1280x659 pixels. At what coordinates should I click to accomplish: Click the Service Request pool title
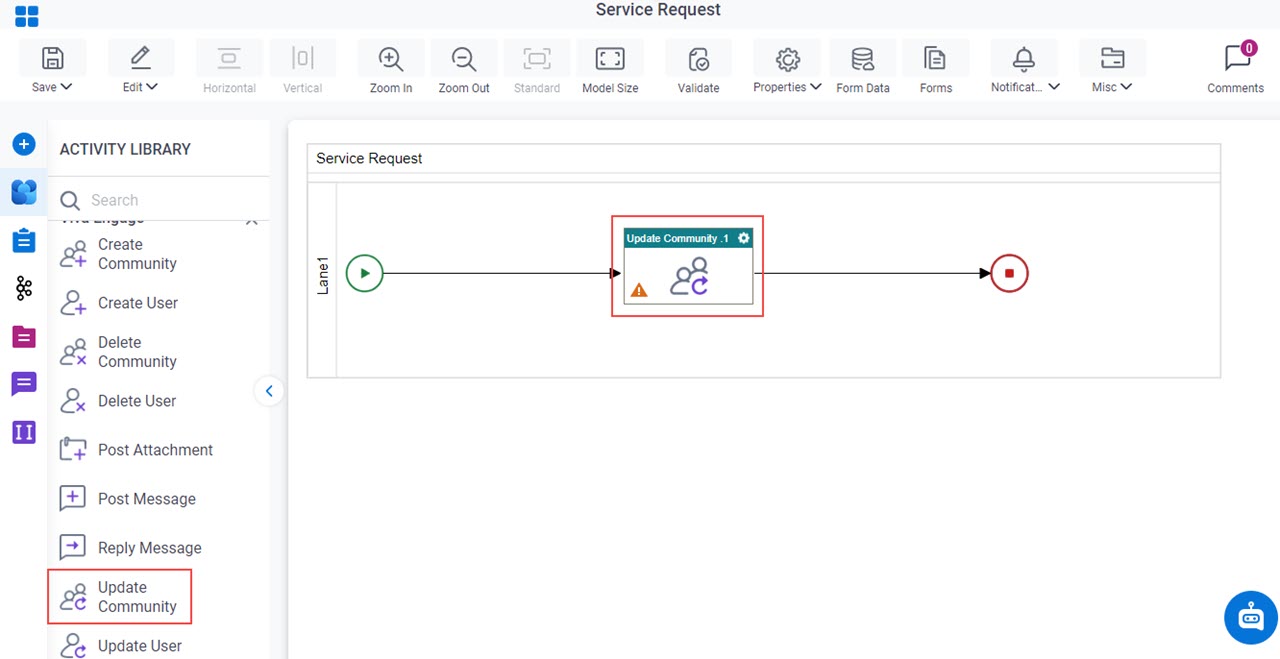pos(369,158)
